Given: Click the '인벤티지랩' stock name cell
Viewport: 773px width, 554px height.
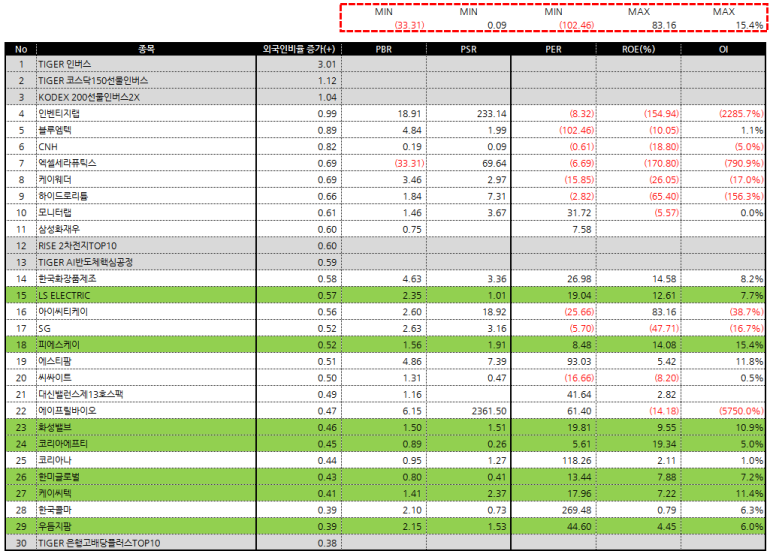Looking at the screenshot, I should (x=146, y=113).
